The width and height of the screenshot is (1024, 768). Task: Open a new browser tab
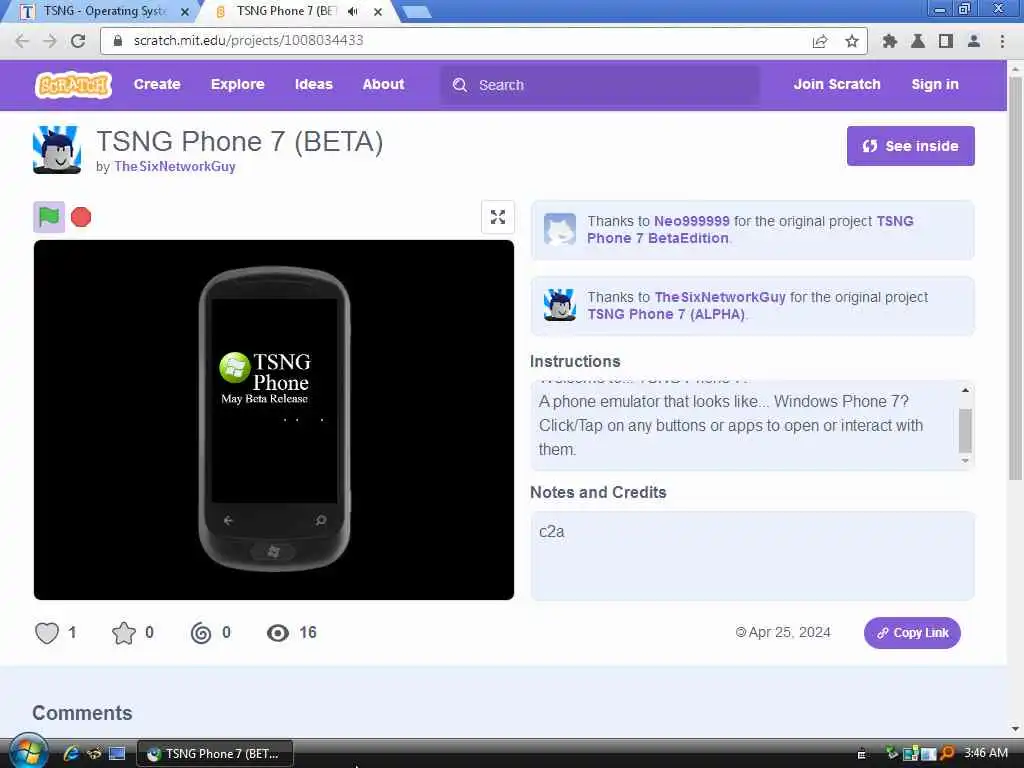(417, 12)
